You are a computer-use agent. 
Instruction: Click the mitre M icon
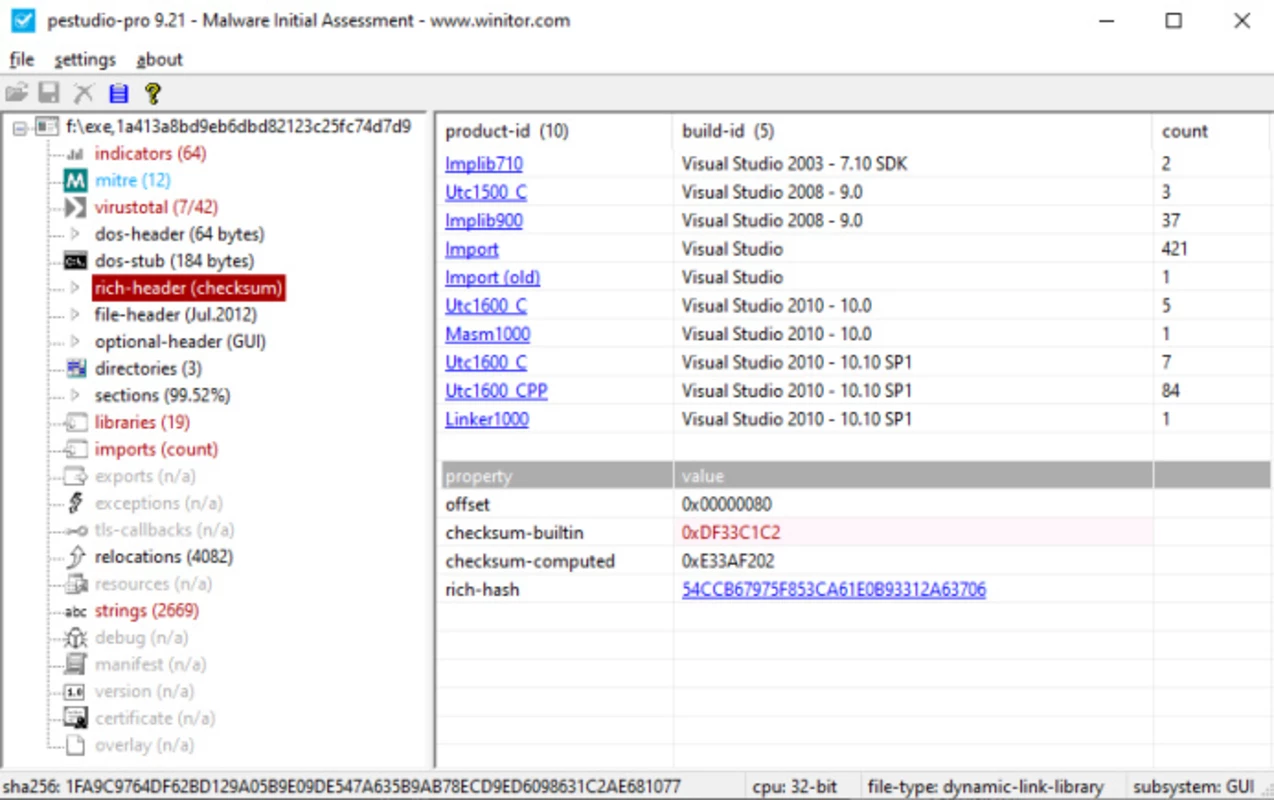tap(75, 181)
